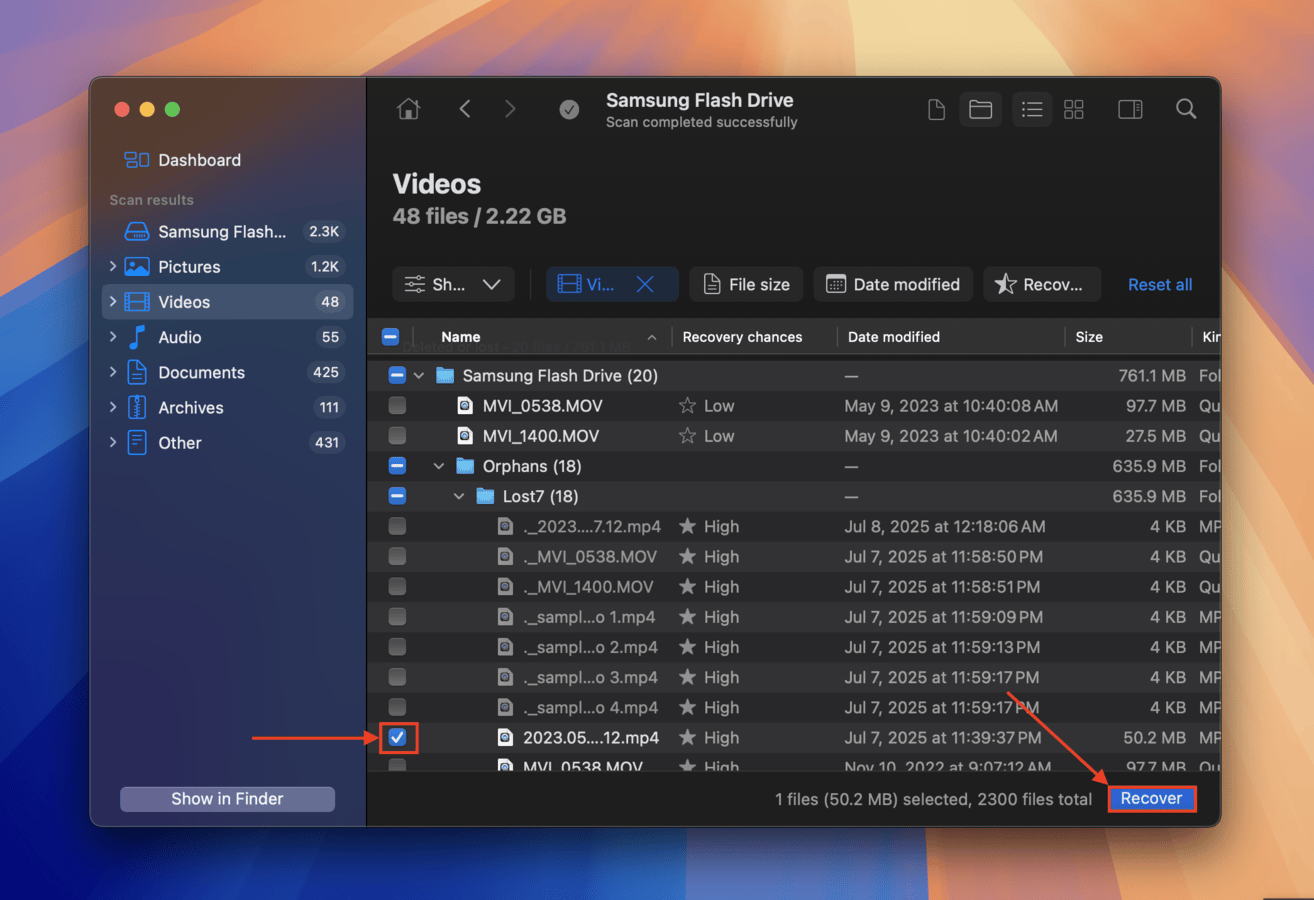Click the Recover button

(1151, 798)
